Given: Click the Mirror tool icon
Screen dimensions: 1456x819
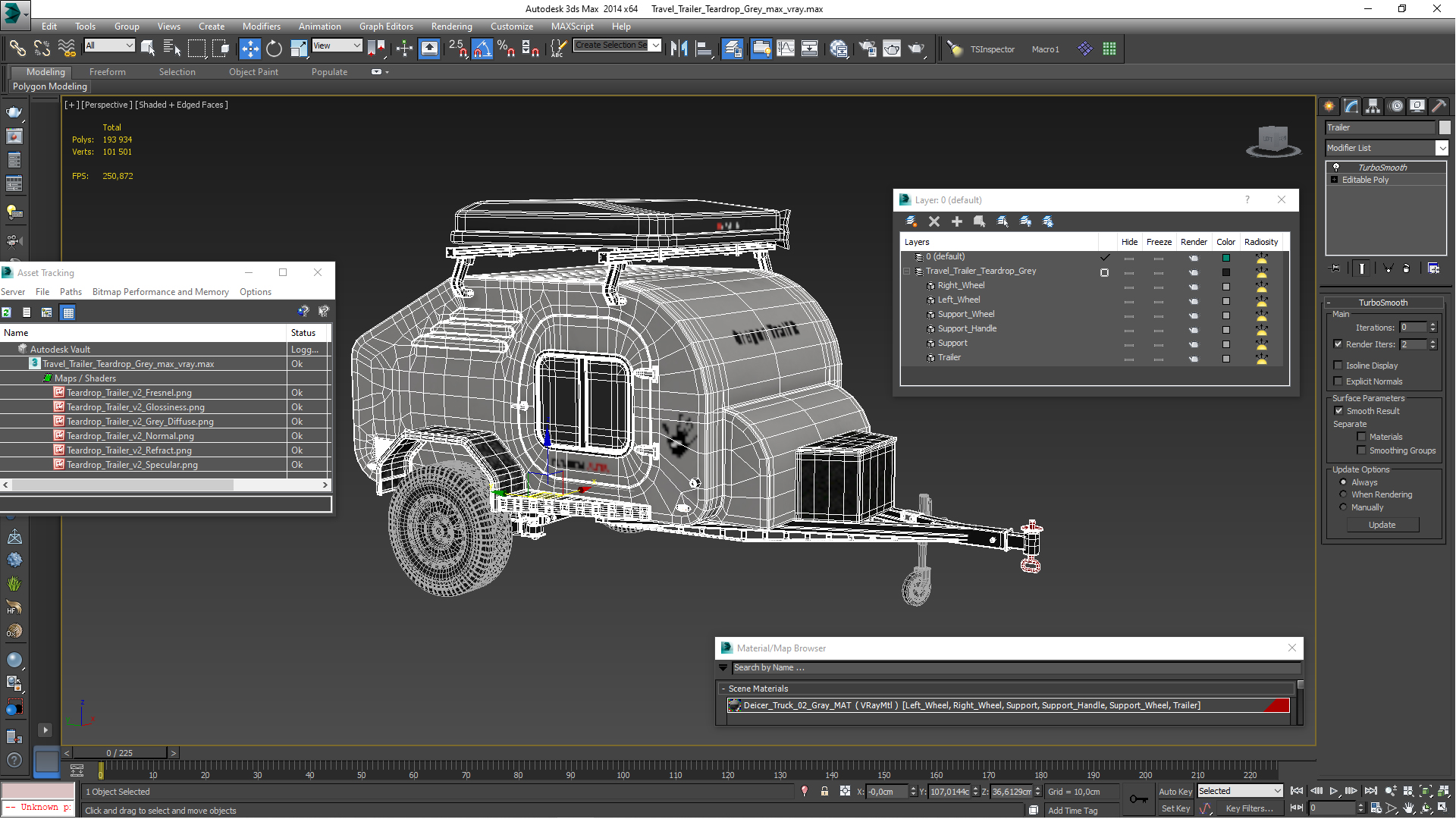Looking at the screenshot, I should 679,49.
